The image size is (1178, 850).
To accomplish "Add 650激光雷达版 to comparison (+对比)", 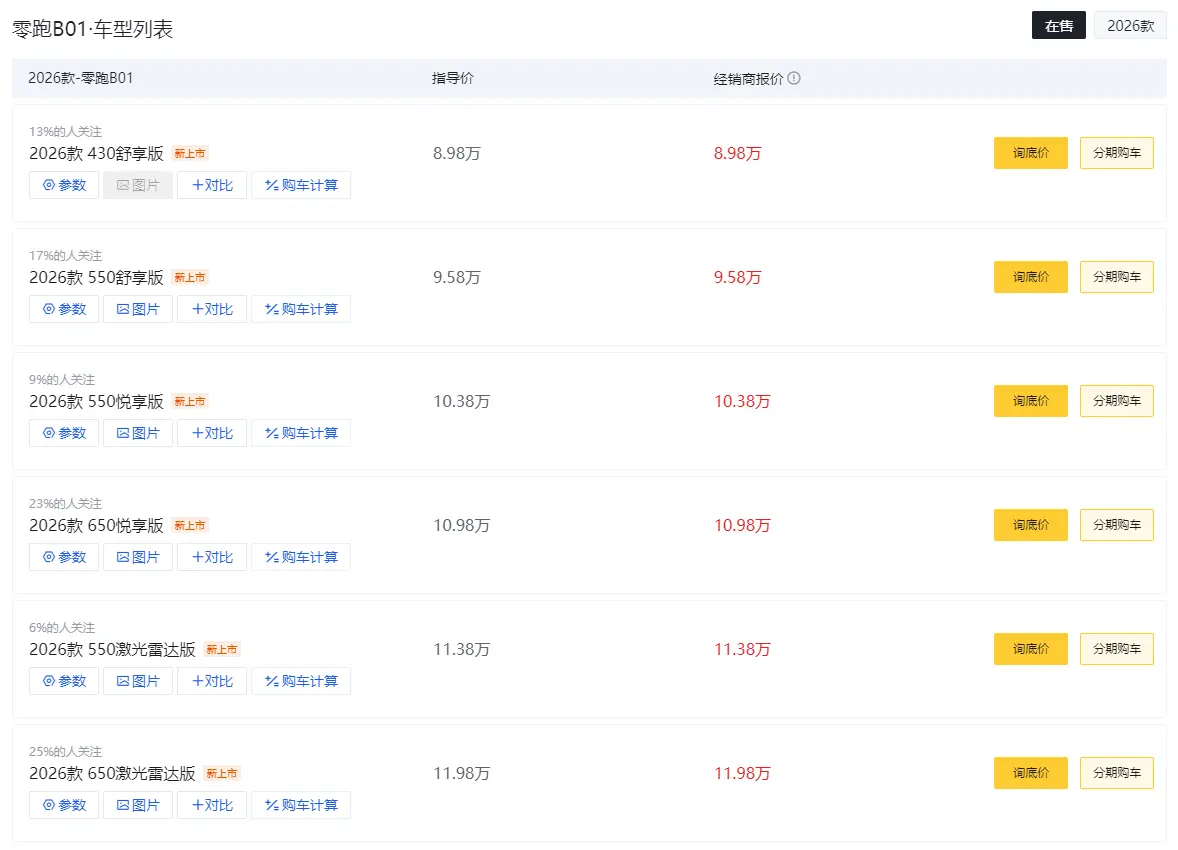I will [x=211, y=805].
